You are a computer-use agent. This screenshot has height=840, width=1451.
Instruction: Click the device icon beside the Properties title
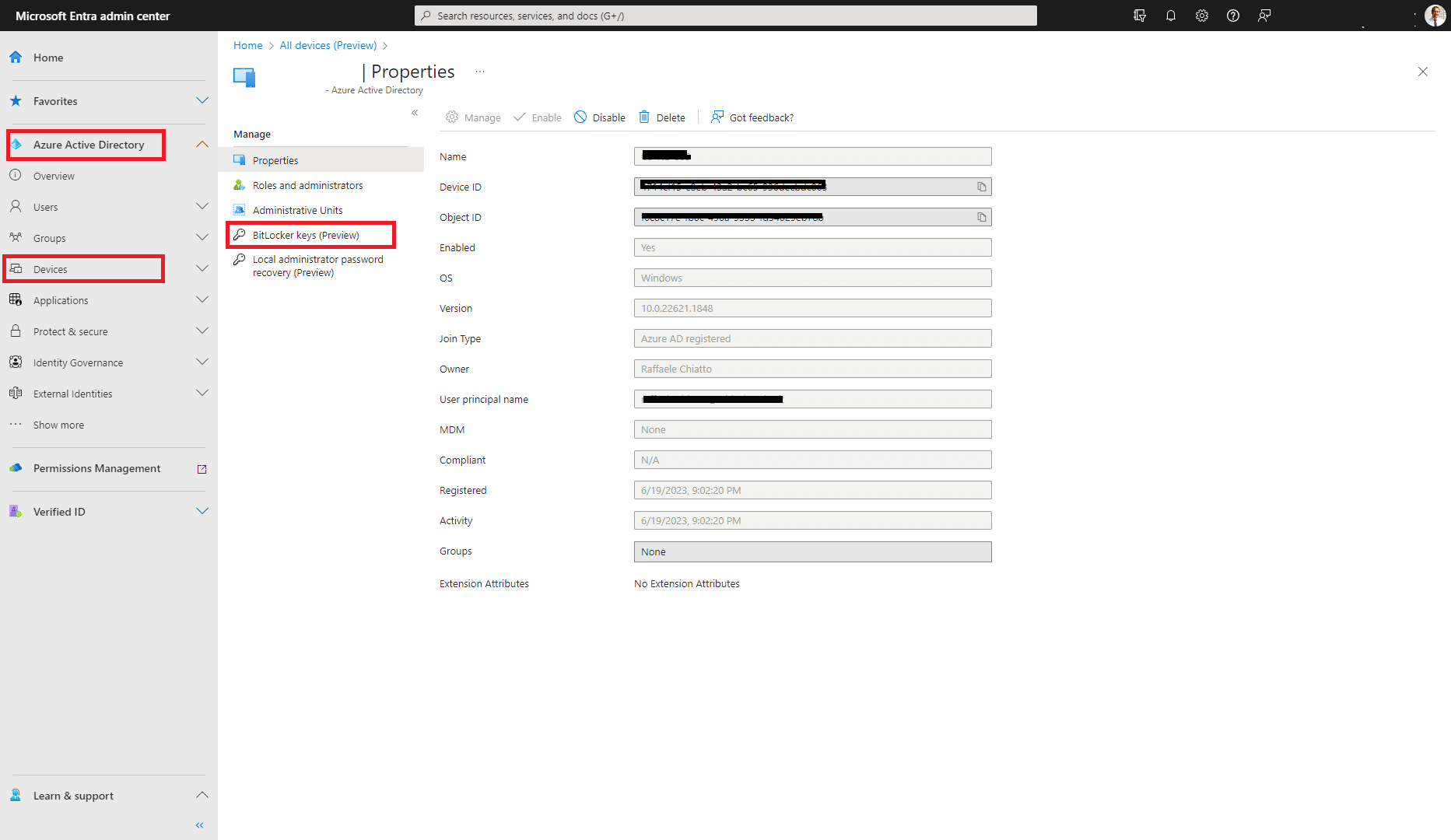[244, 77]
